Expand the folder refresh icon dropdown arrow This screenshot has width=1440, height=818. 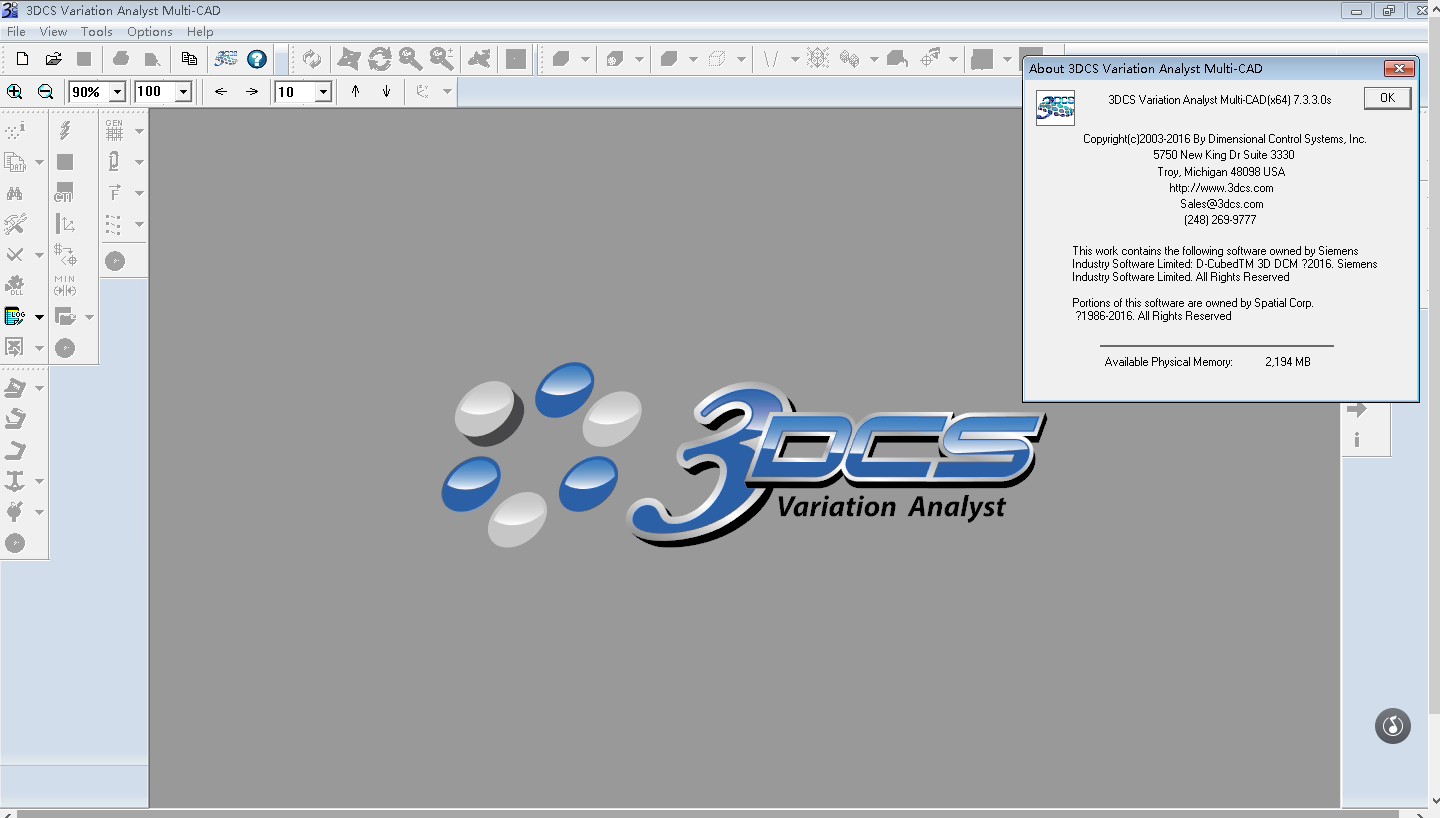point(89,317)
